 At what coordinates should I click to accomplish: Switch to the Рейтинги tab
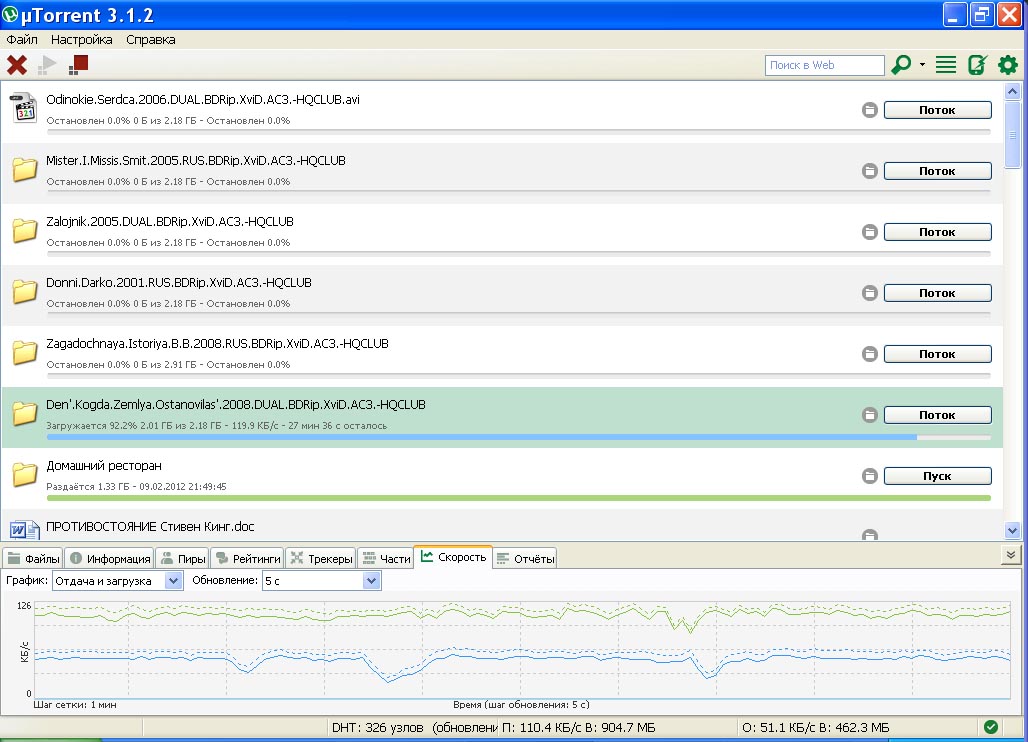pos(248,558)
